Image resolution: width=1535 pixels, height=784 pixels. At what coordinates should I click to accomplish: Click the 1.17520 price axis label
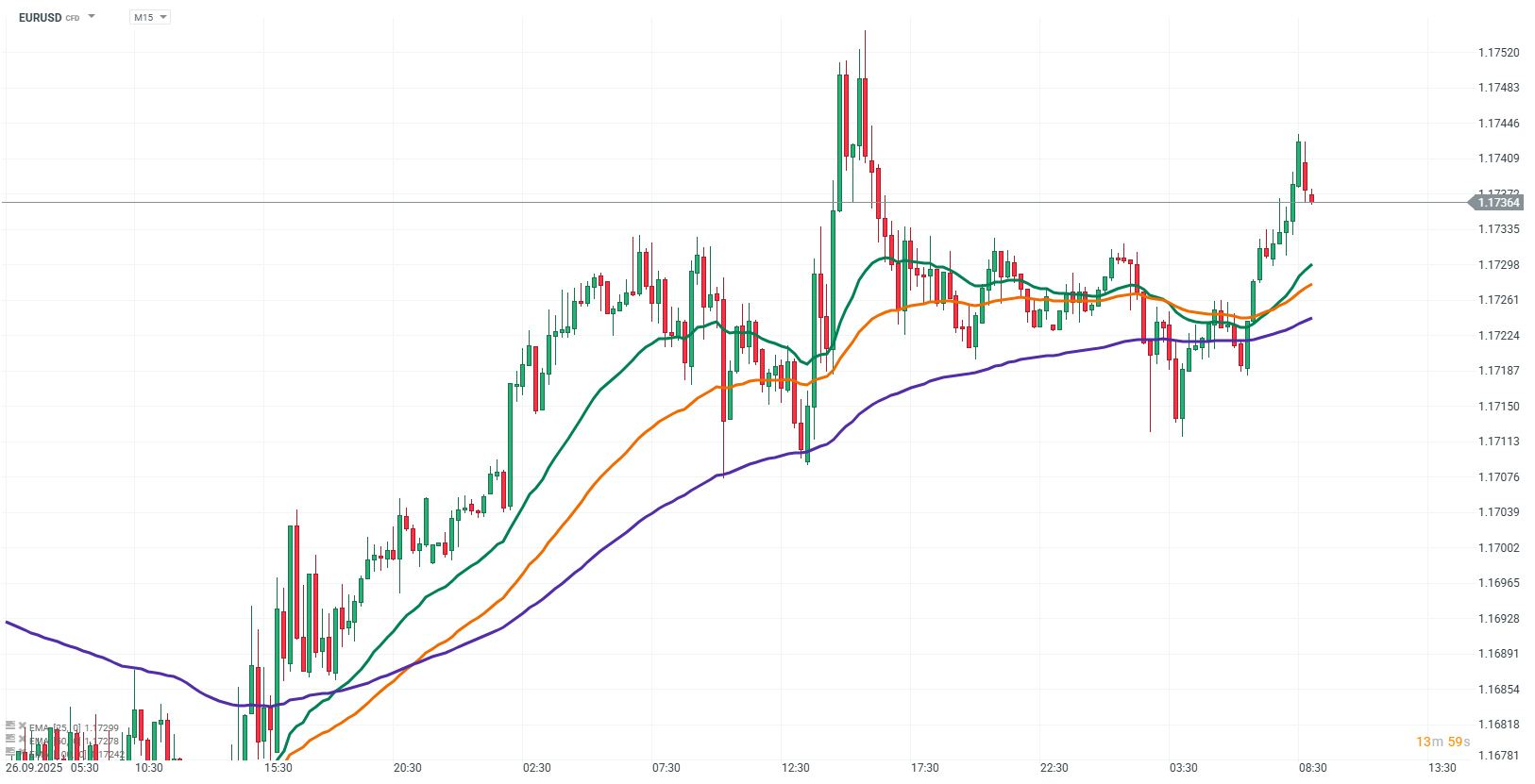coord(1499,53)
